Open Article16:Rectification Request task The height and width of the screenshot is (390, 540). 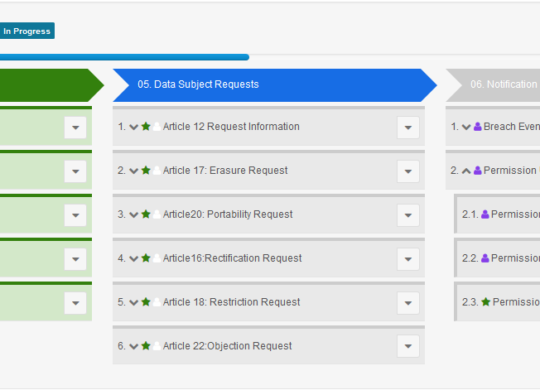[x=232, y=258]
